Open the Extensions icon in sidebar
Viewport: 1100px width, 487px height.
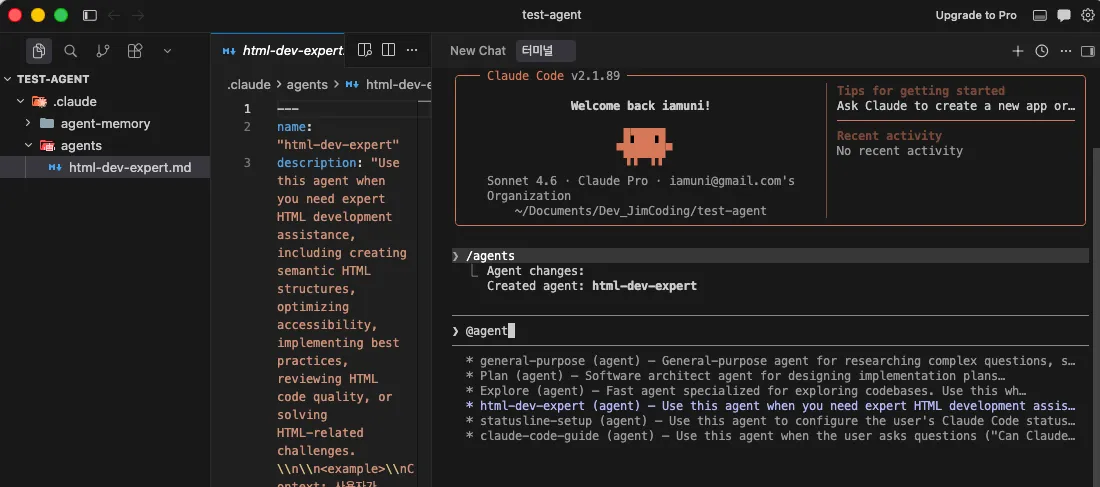coord(135,50)
